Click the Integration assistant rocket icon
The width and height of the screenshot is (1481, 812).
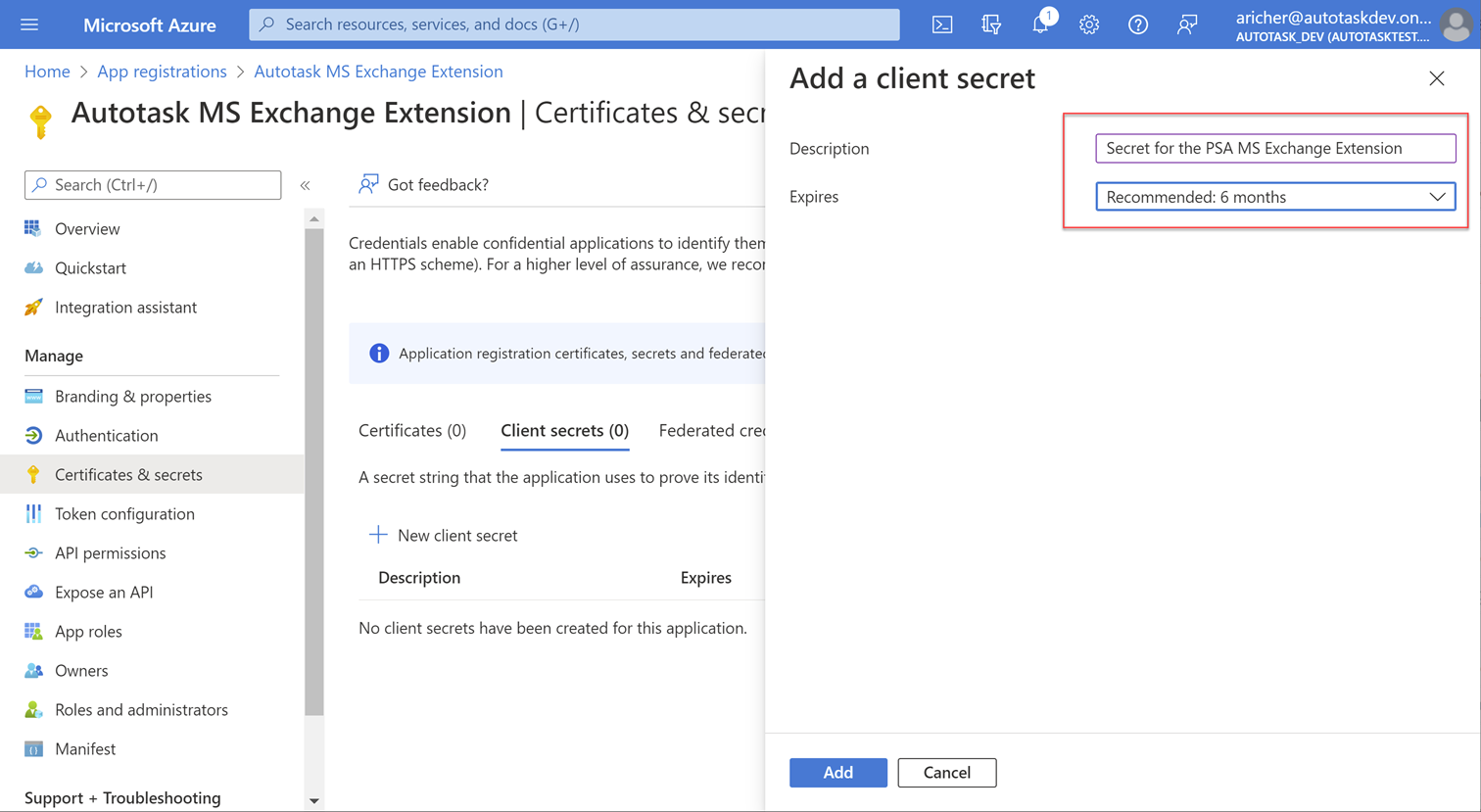pyautogui.click(x=33, y=307)
